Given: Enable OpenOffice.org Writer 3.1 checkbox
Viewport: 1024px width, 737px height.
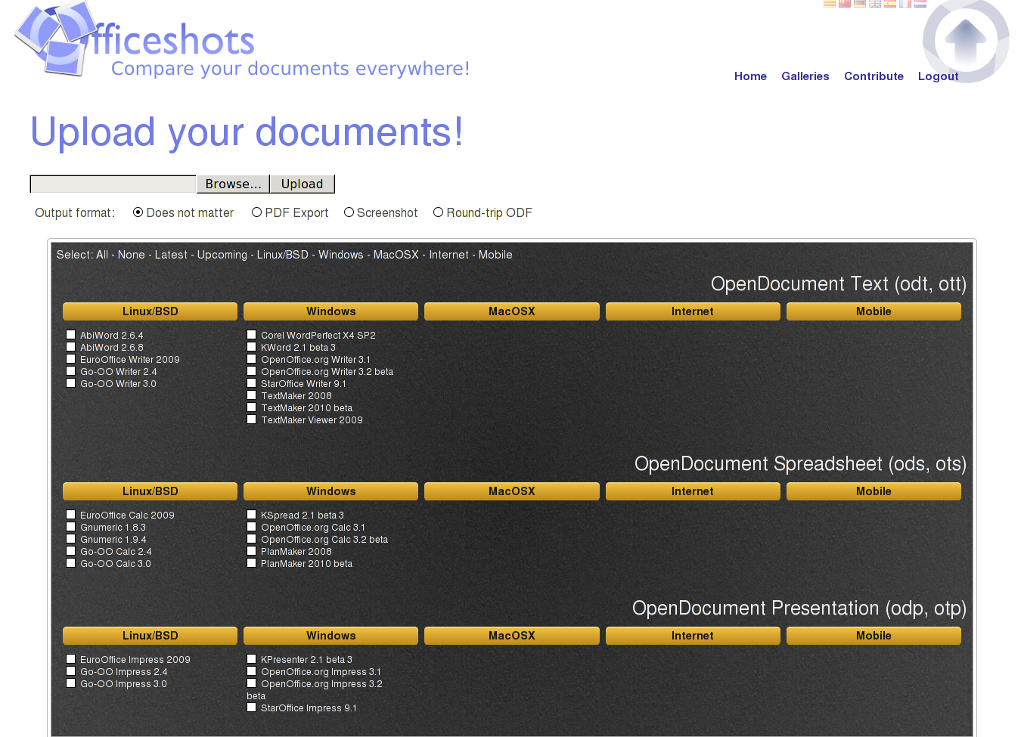Looking at the screenshot, I should coord(252,359).
